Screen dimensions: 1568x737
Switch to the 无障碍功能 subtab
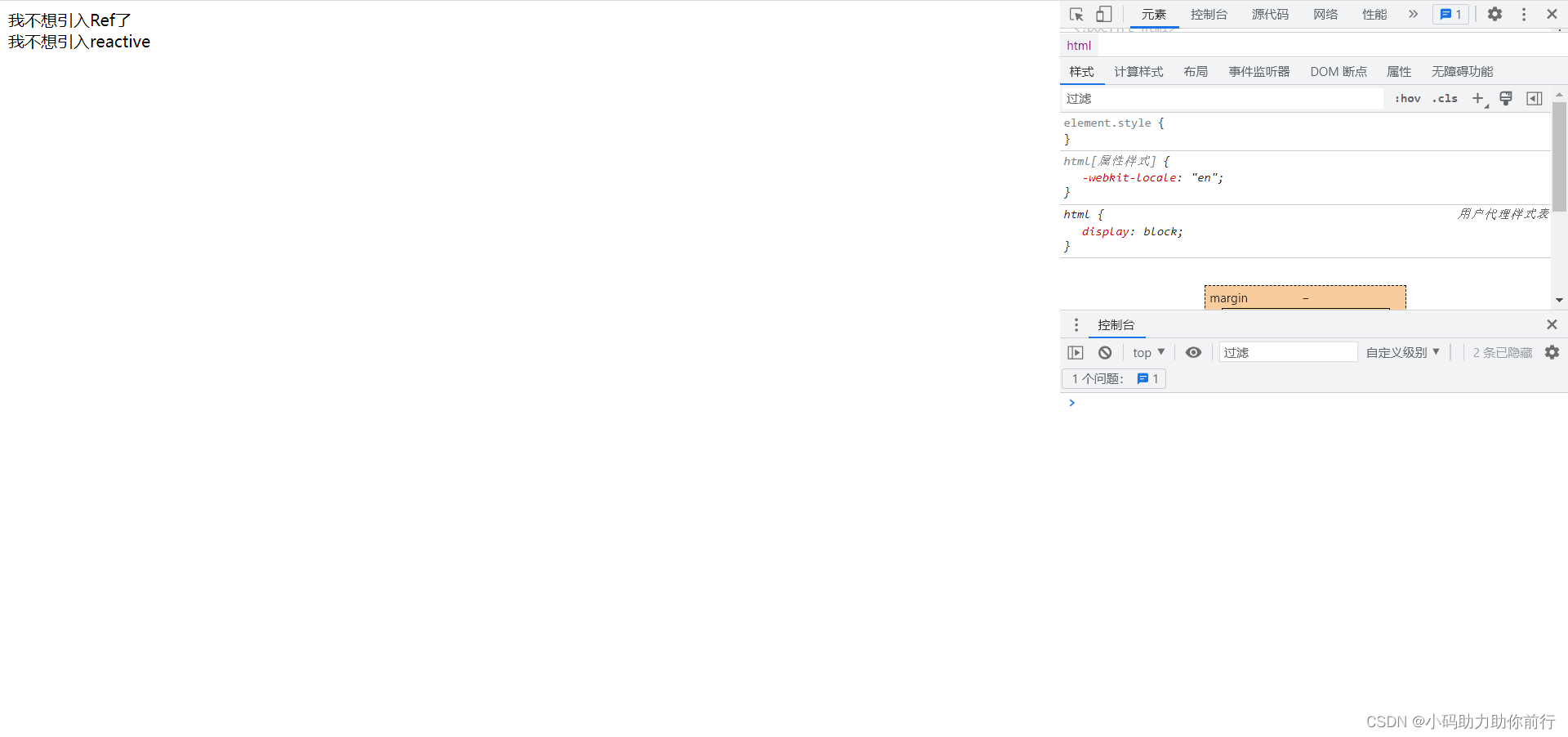click(1462, 72)
